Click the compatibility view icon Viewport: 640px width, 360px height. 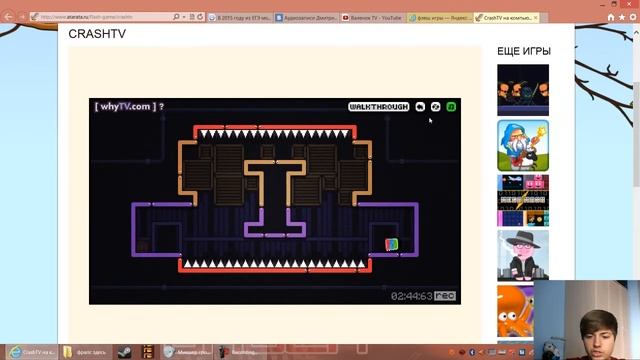coord(192,17)
